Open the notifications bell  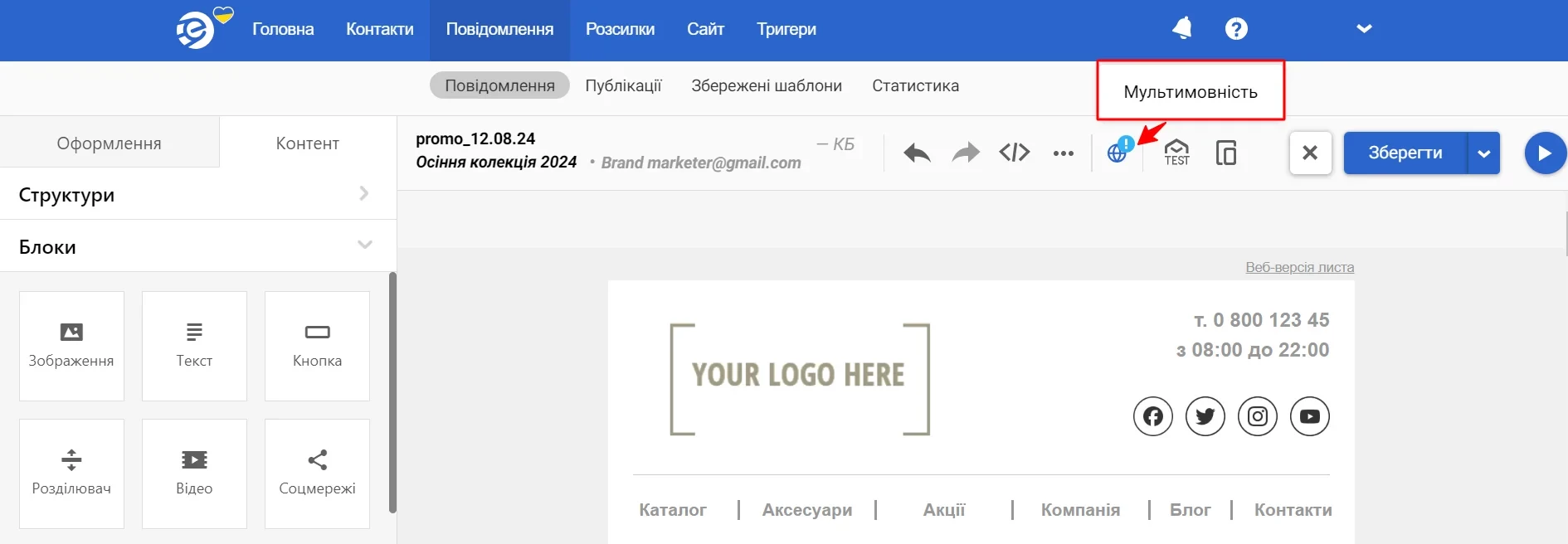click(x=1182, y=28)
